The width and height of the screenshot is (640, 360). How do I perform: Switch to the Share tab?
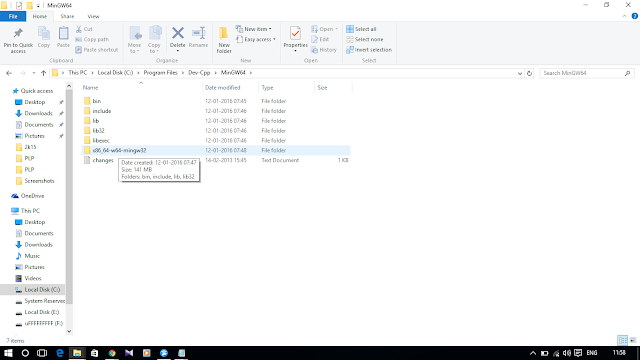[x=67, y=16]
